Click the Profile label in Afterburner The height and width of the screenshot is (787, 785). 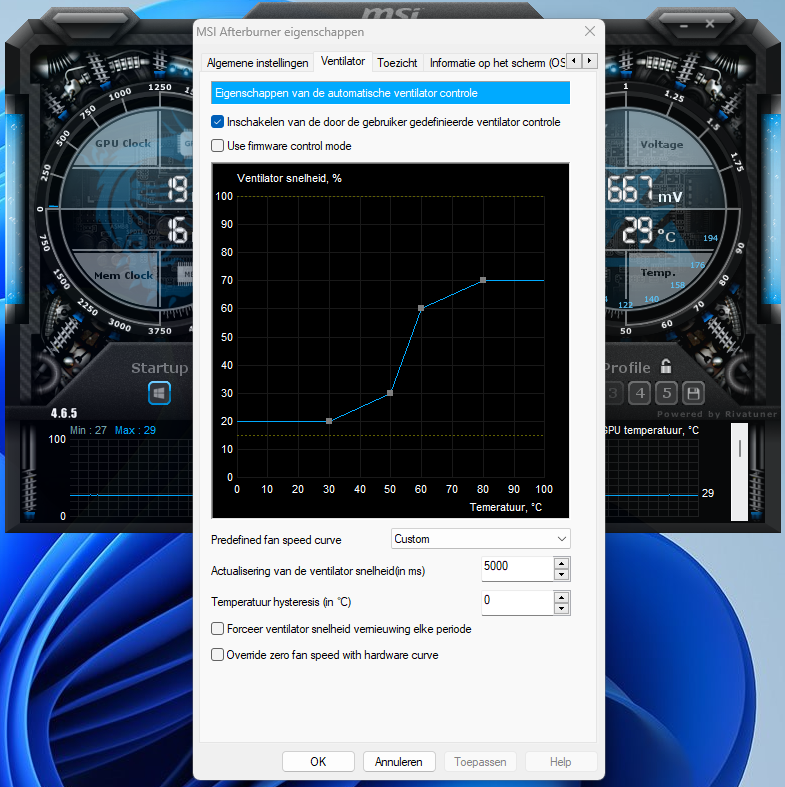point(627,368)
